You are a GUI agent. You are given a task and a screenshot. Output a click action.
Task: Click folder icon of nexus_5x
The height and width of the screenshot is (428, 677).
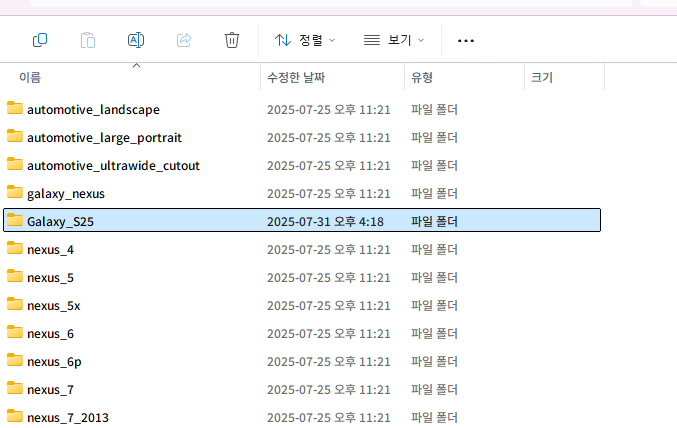tap(15, 304)
